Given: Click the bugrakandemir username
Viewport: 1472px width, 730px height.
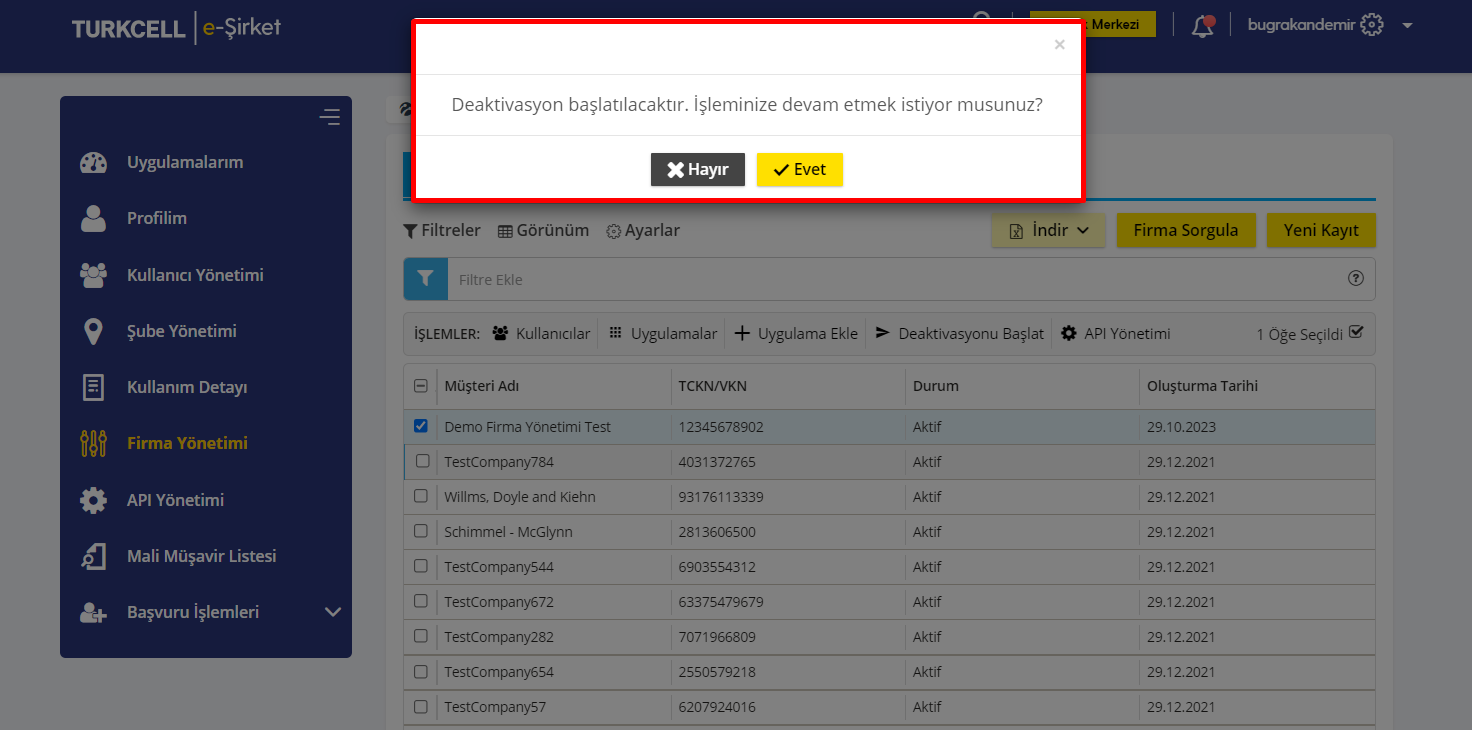Looking at the screenshot, I should pos(1301,25).
